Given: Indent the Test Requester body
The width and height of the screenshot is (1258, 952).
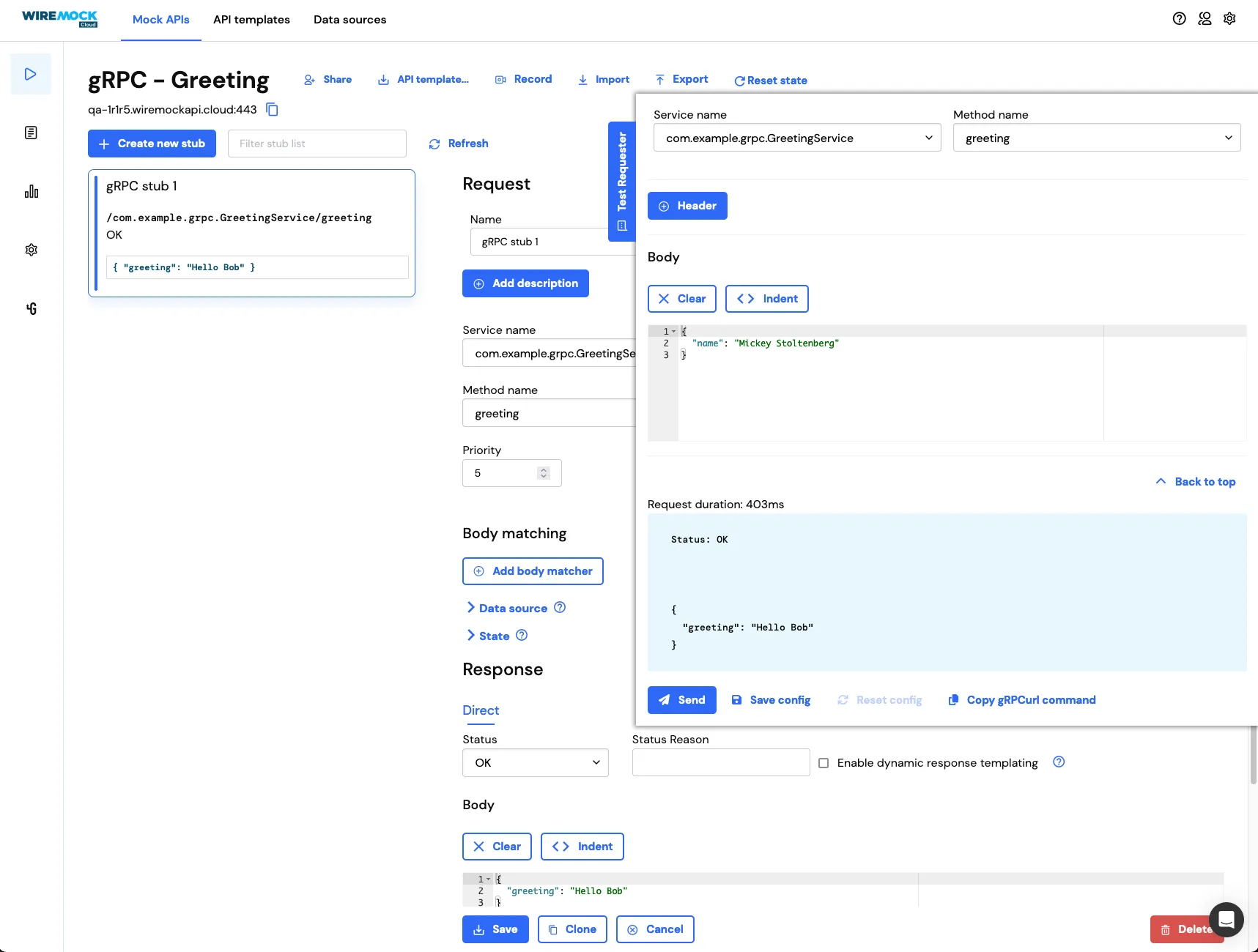Looking at the screenshot, I should [767, 299].
